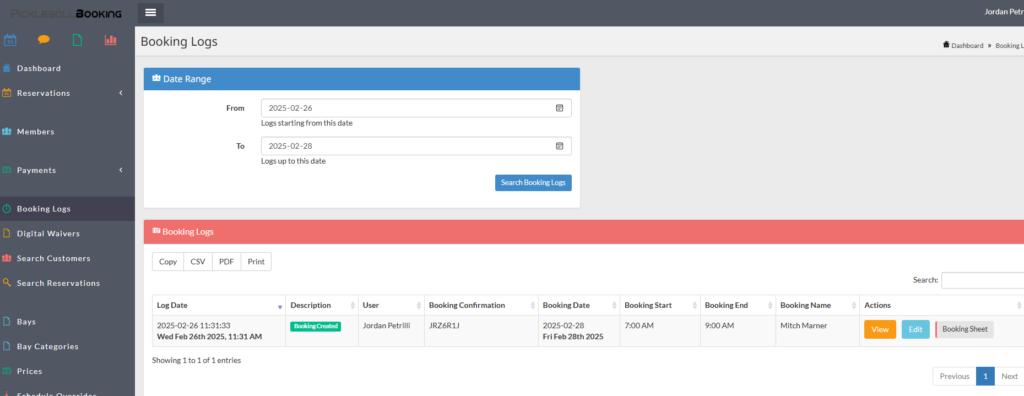The image size is (1024, 396).
Task: Export table as CSV
Action: [x=198, y=261]
